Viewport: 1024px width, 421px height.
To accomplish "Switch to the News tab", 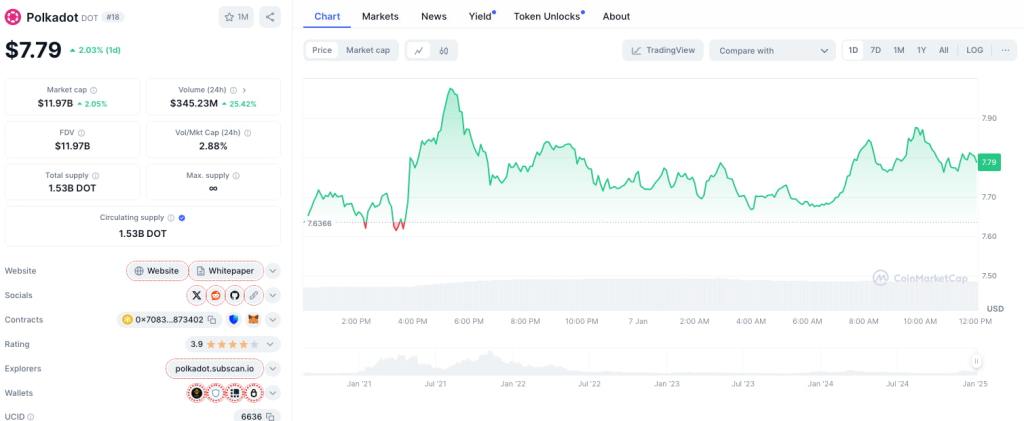I will [434, 16].
